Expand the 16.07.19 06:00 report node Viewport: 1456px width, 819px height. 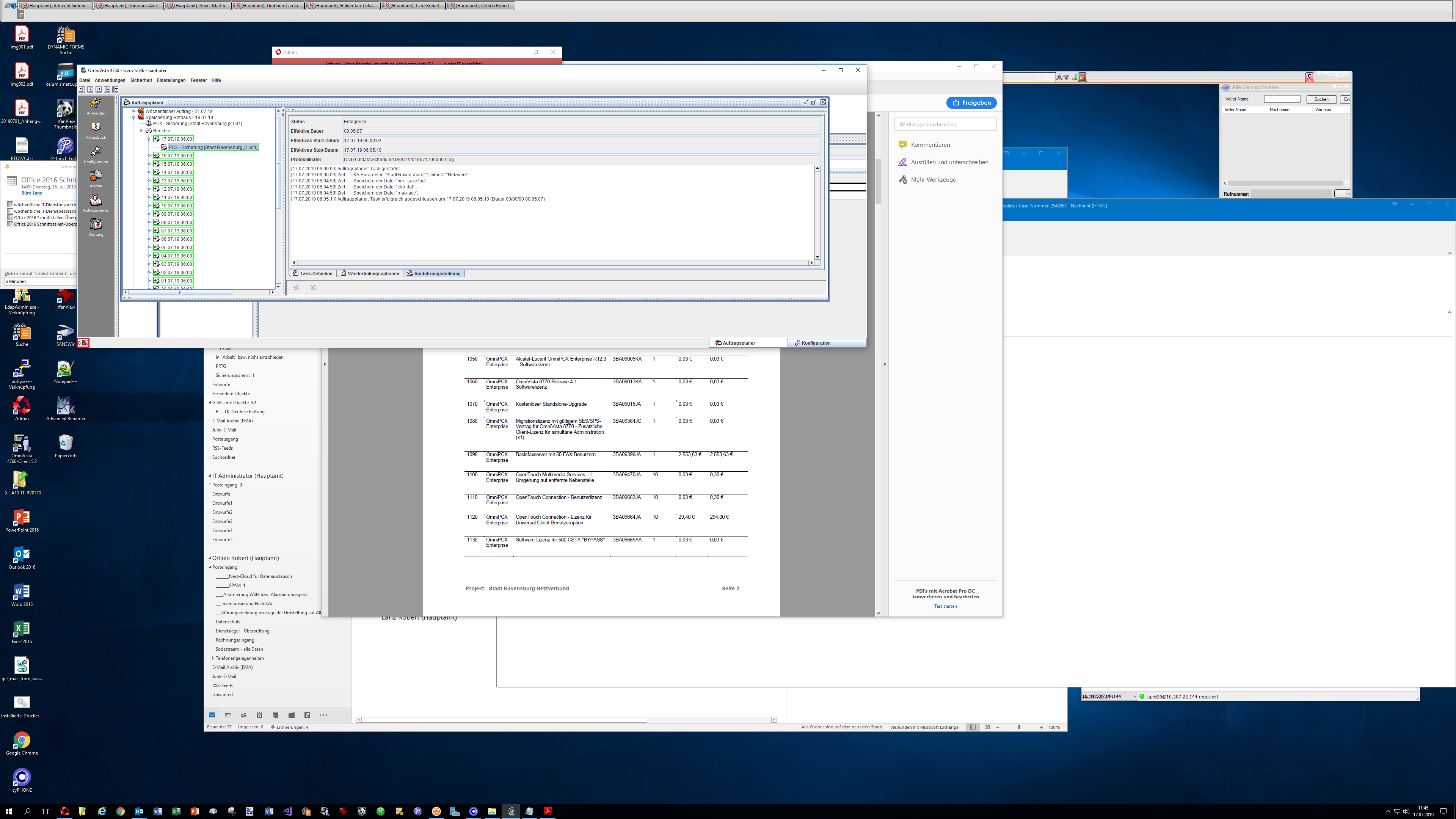(x=149, y=156)
